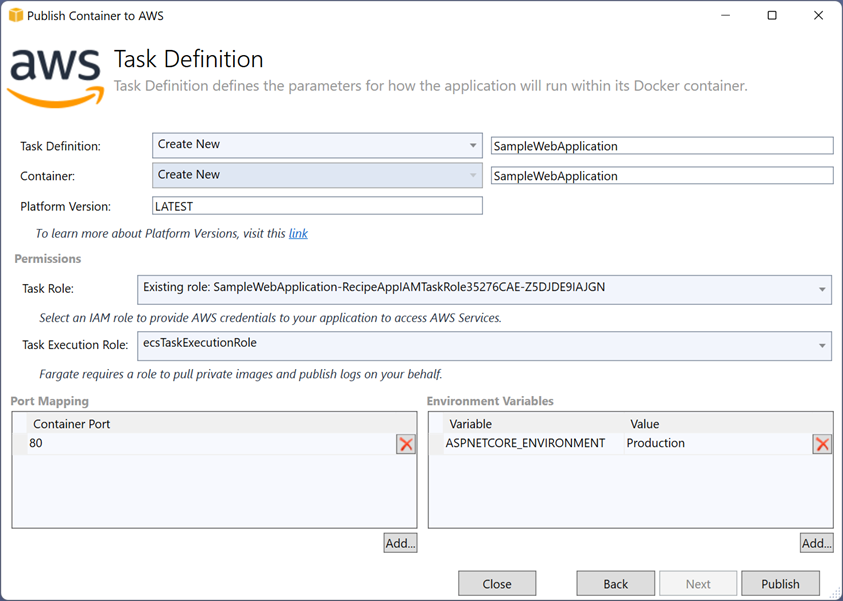Expand the Task Role dropdown
843x601 pixels.
tap(484, 289)
